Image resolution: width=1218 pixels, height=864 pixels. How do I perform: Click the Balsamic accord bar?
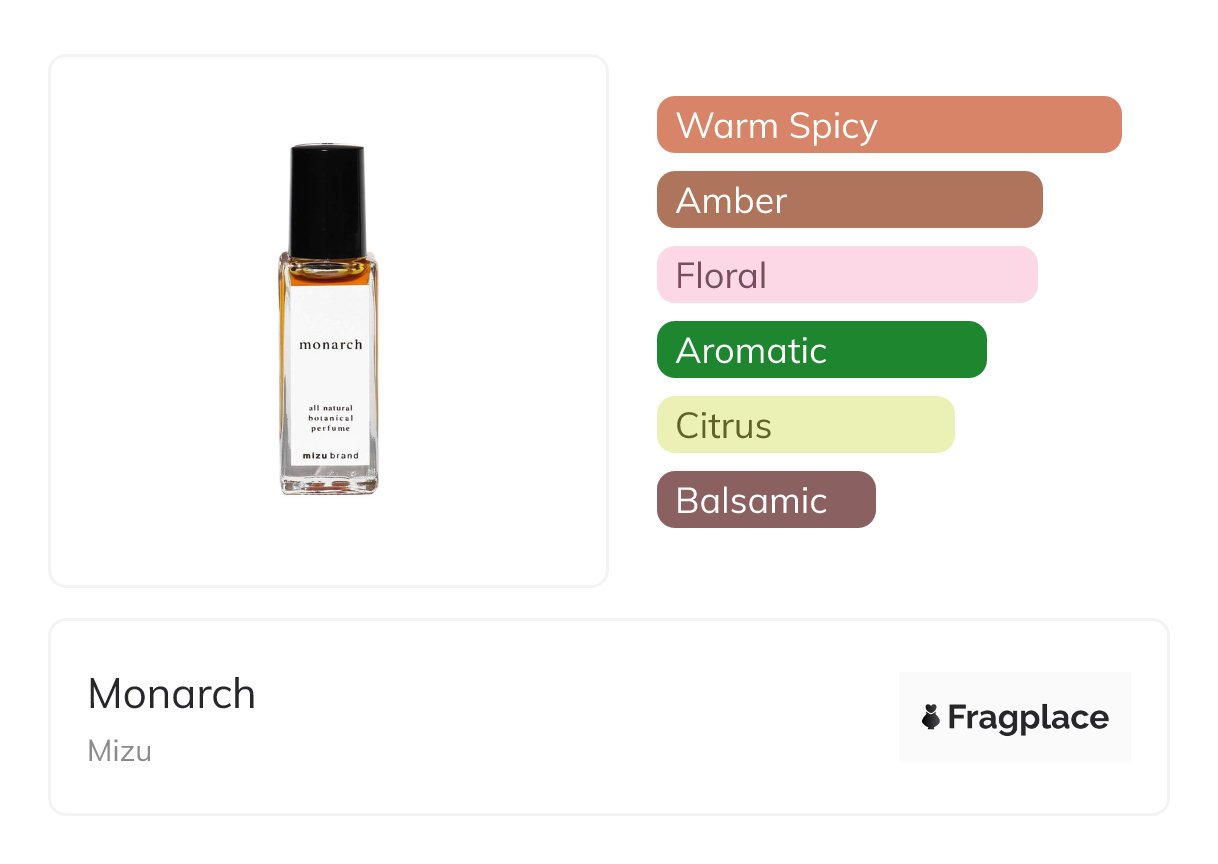point(765,500)
